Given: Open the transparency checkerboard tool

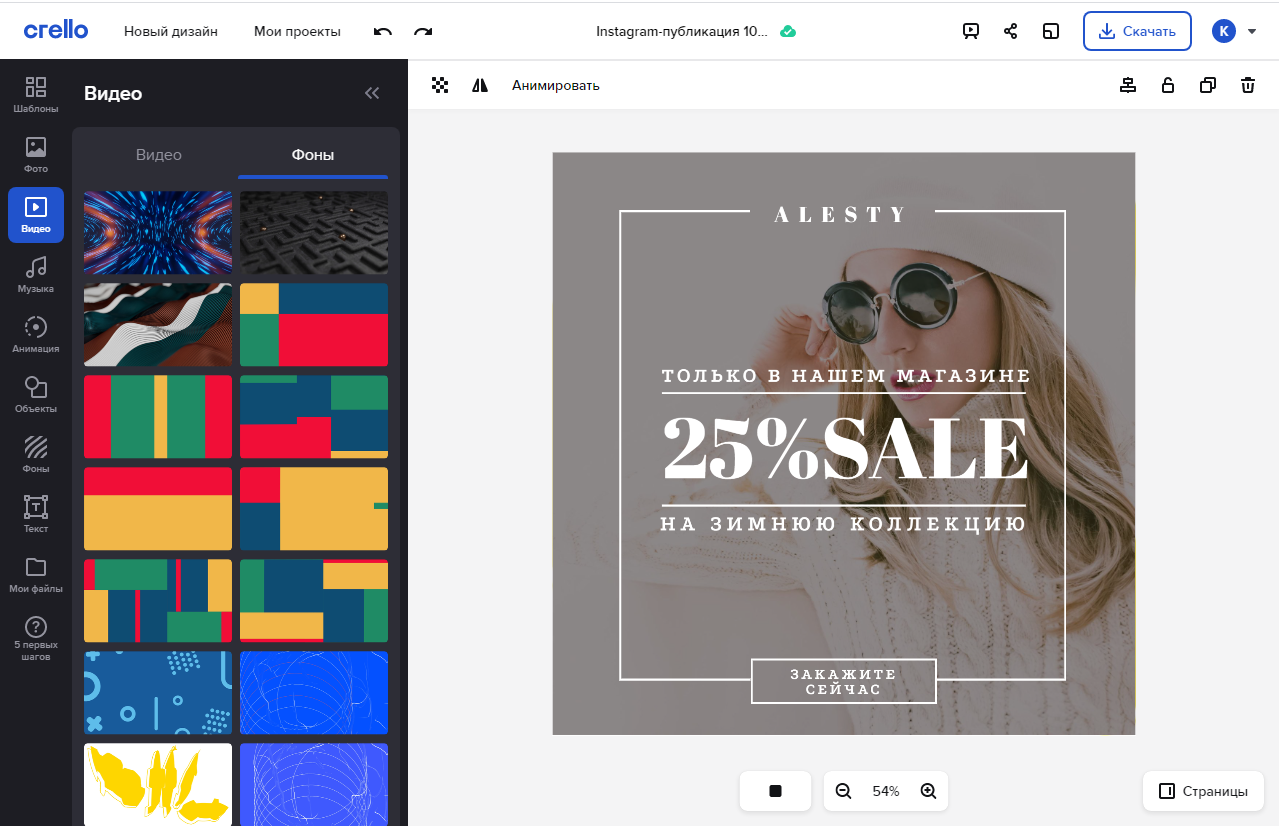Looking at the screenshot, I should [440, 85].
